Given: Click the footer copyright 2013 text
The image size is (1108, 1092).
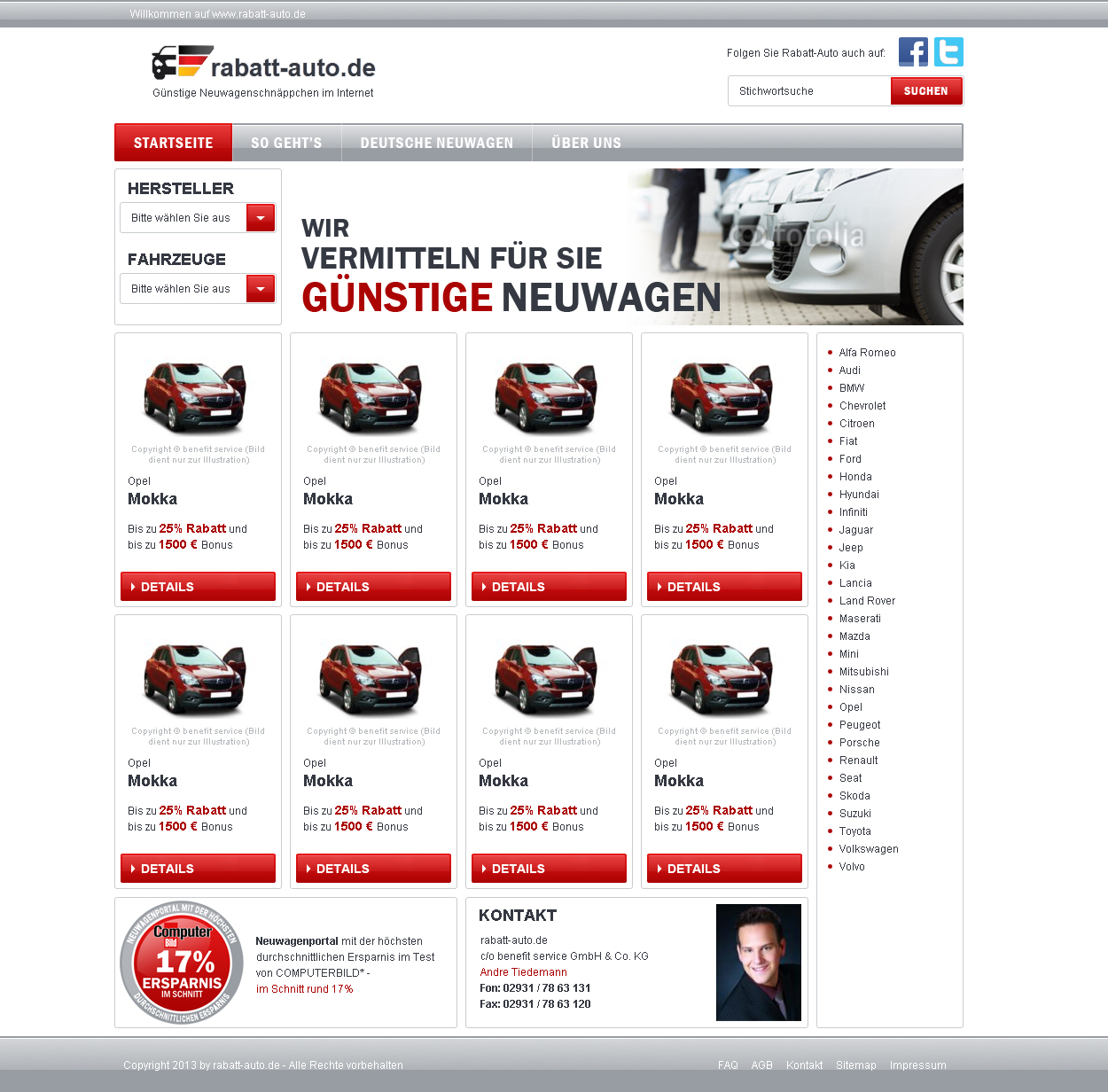Looking at the screenshot, I should click(x=263, y=1065).
